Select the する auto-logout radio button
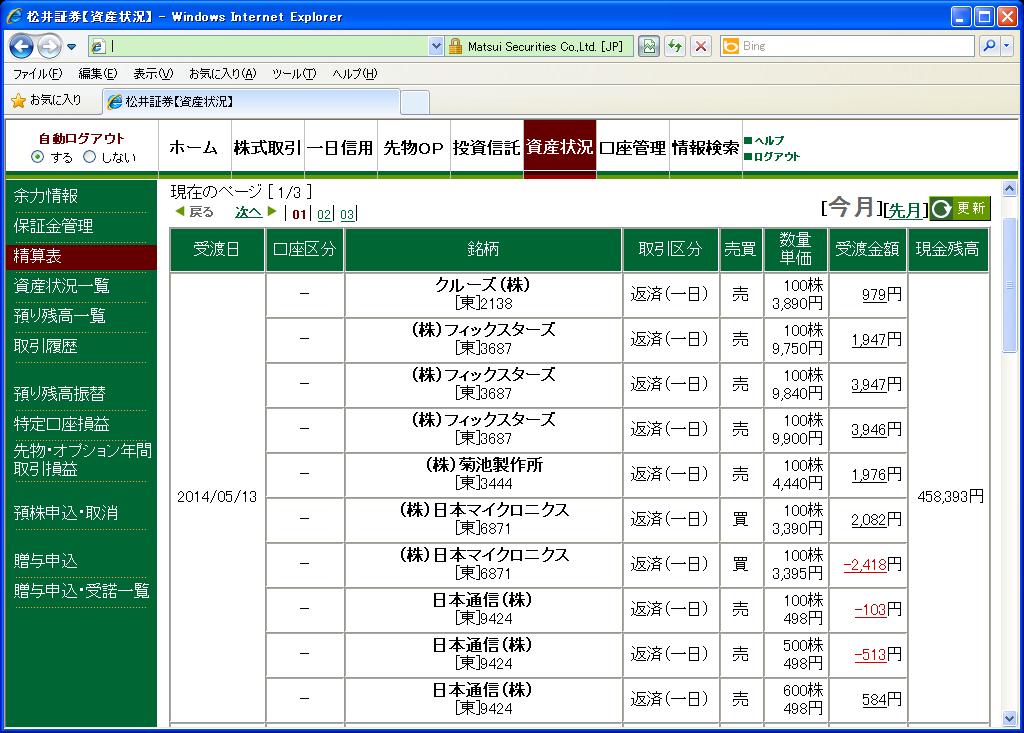The width and height of the screenshot is (1024, 733). 38,157
